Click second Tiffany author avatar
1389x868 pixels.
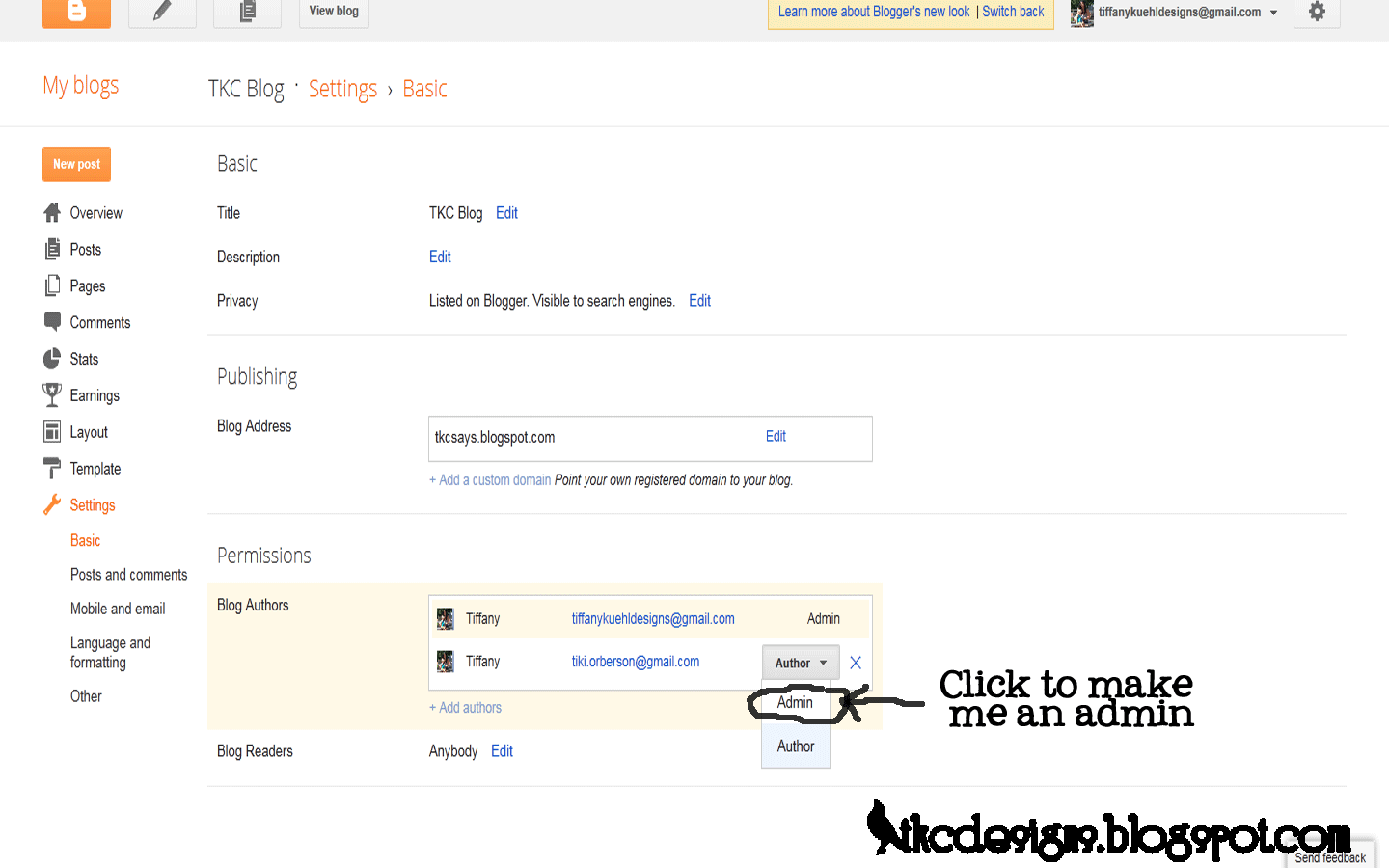(x=445, y=662)
